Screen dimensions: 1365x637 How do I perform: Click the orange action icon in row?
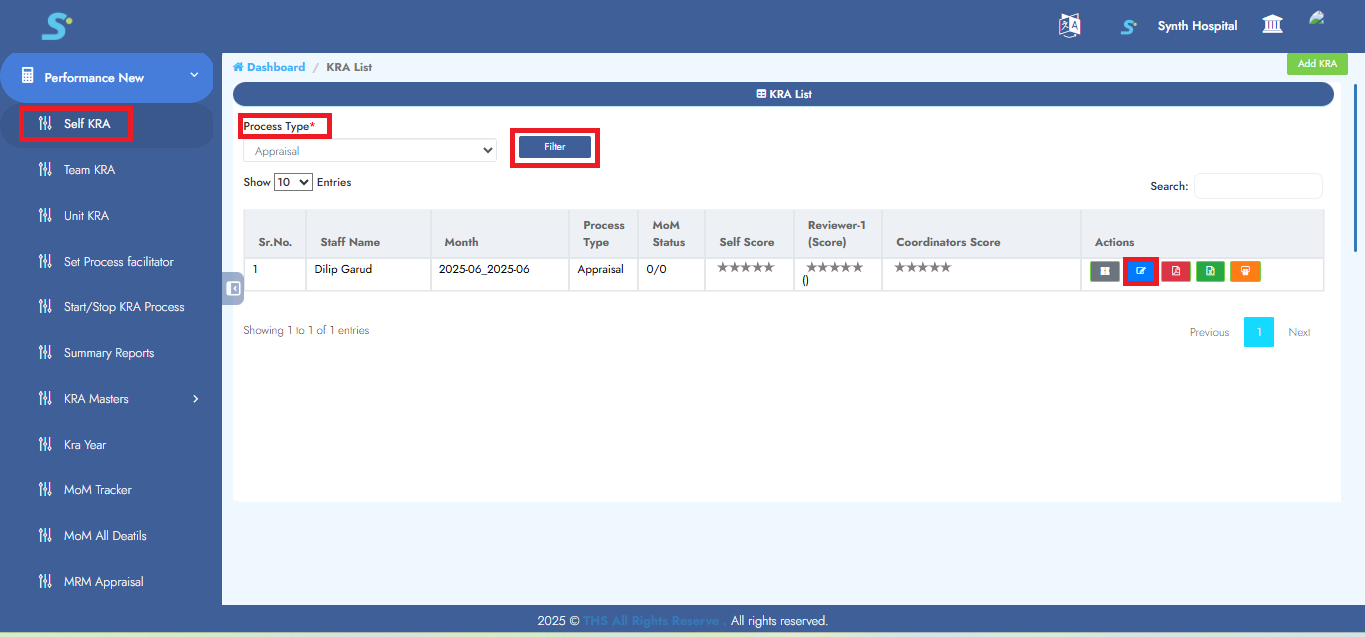pyautogui.click(x=1245, y=271)
